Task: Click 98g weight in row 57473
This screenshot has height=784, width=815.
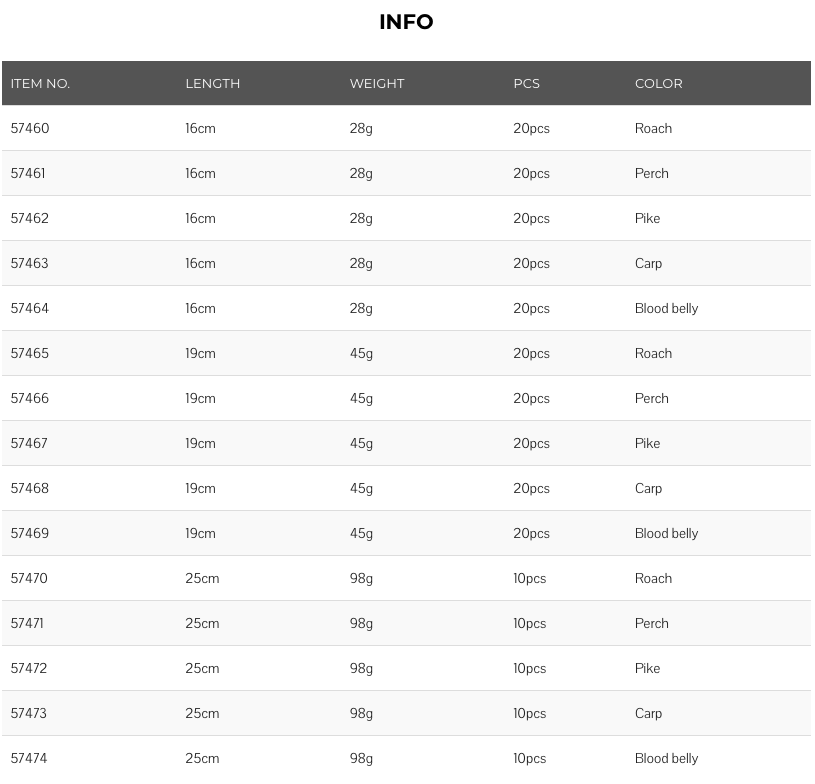Action: point(361,713)
